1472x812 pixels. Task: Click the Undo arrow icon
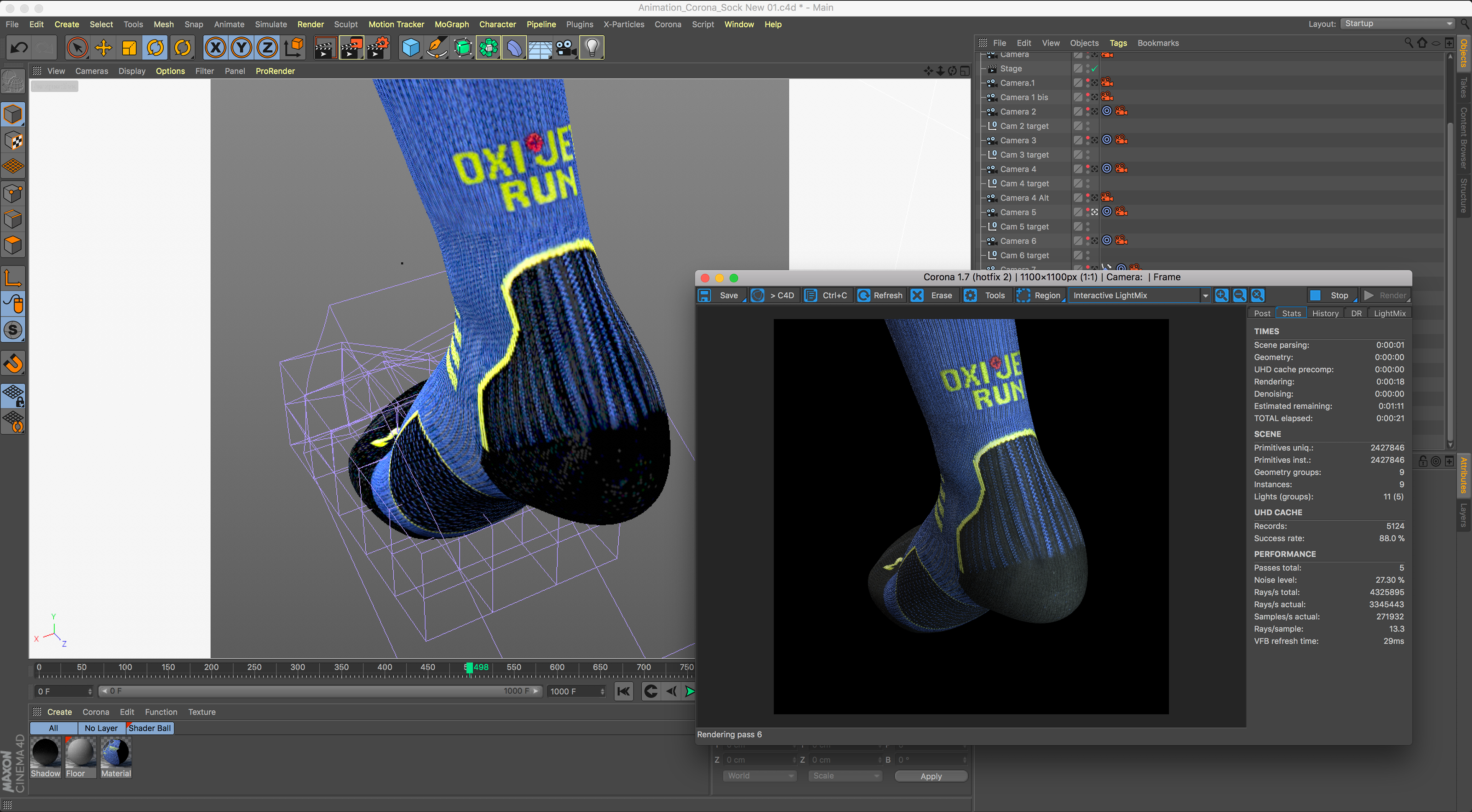coord(19,48)
